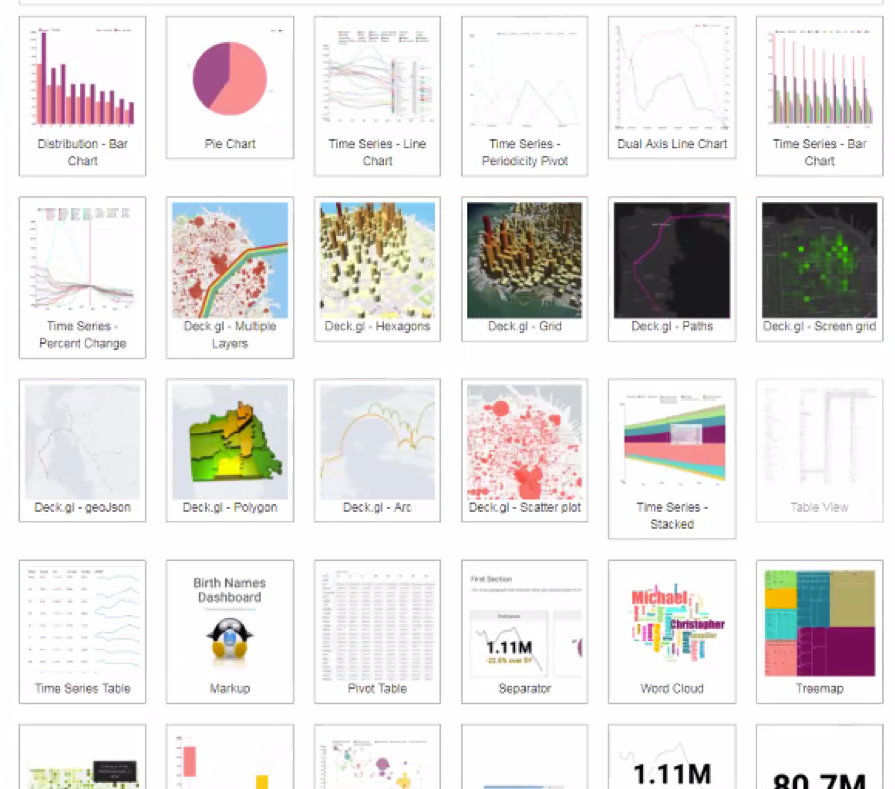Choose the Pie Chart visualization type
The image size is (895, 789).
230,87
